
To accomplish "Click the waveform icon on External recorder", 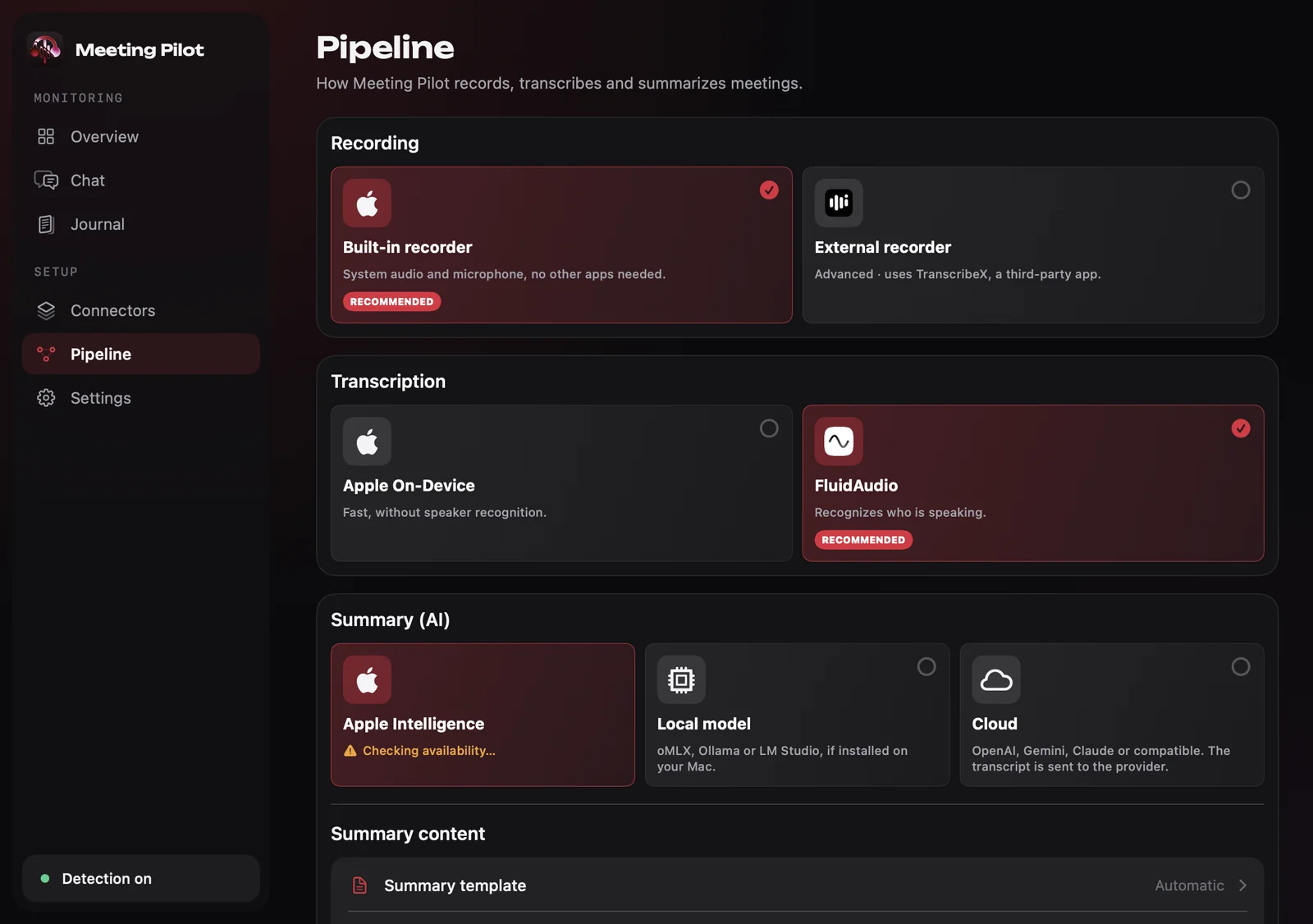I will click(839, 203).
